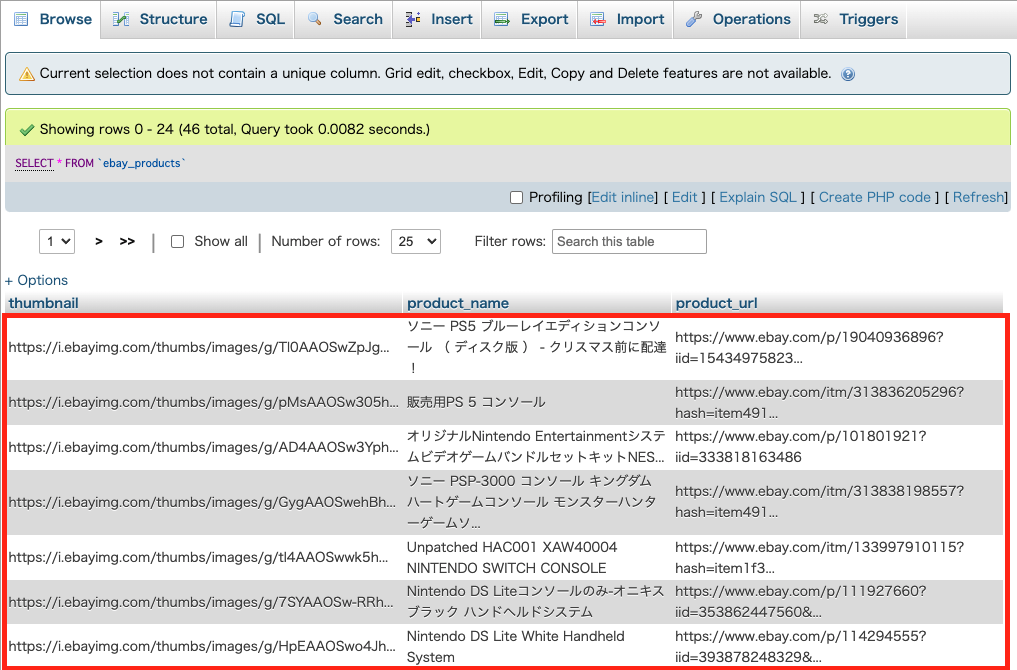Select the thumbnail cell ending 'TI0AAOSwZpJg...'

204,348
